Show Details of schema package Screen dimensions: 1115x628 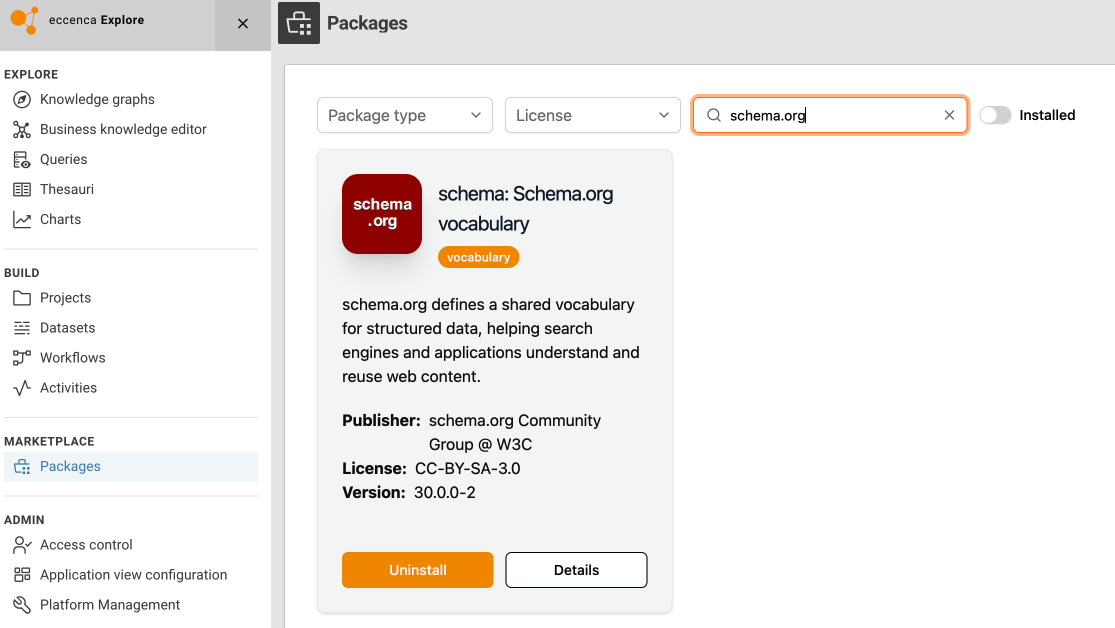point(576,570)
